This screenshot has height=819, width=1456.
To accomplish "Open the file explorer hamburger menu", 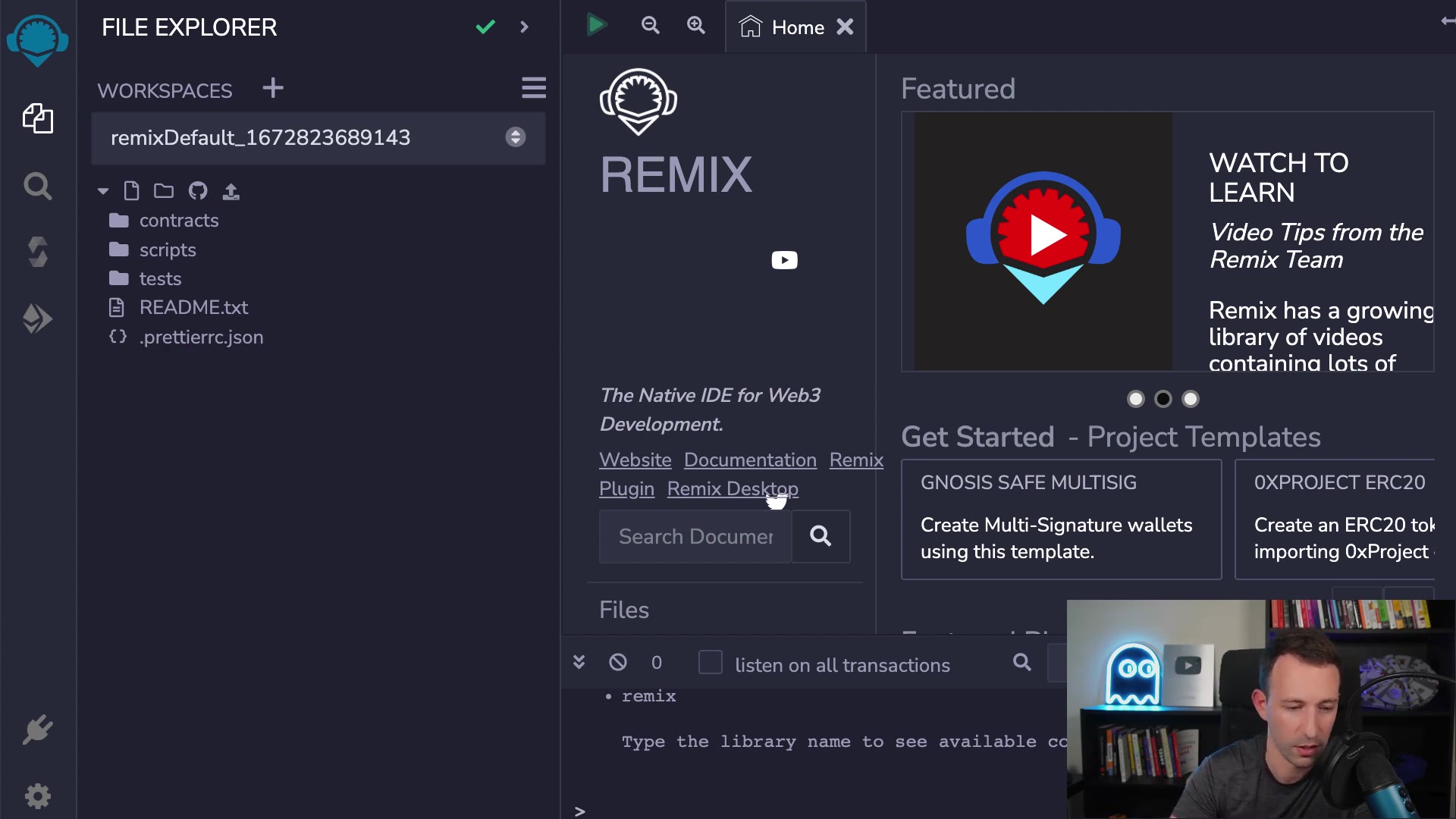I will click(533, 88).
